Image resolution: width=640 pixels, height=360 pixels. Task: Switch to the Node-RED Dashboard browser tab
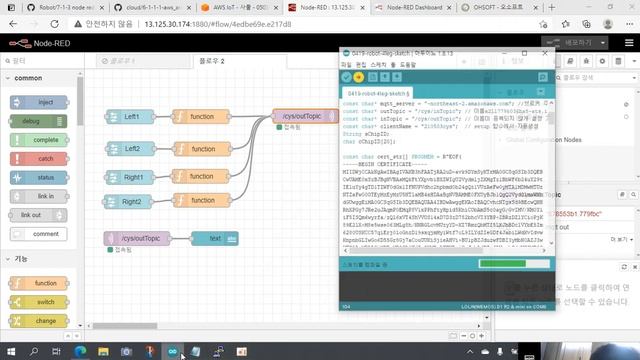pyautogui.click(x=413, y=8)
